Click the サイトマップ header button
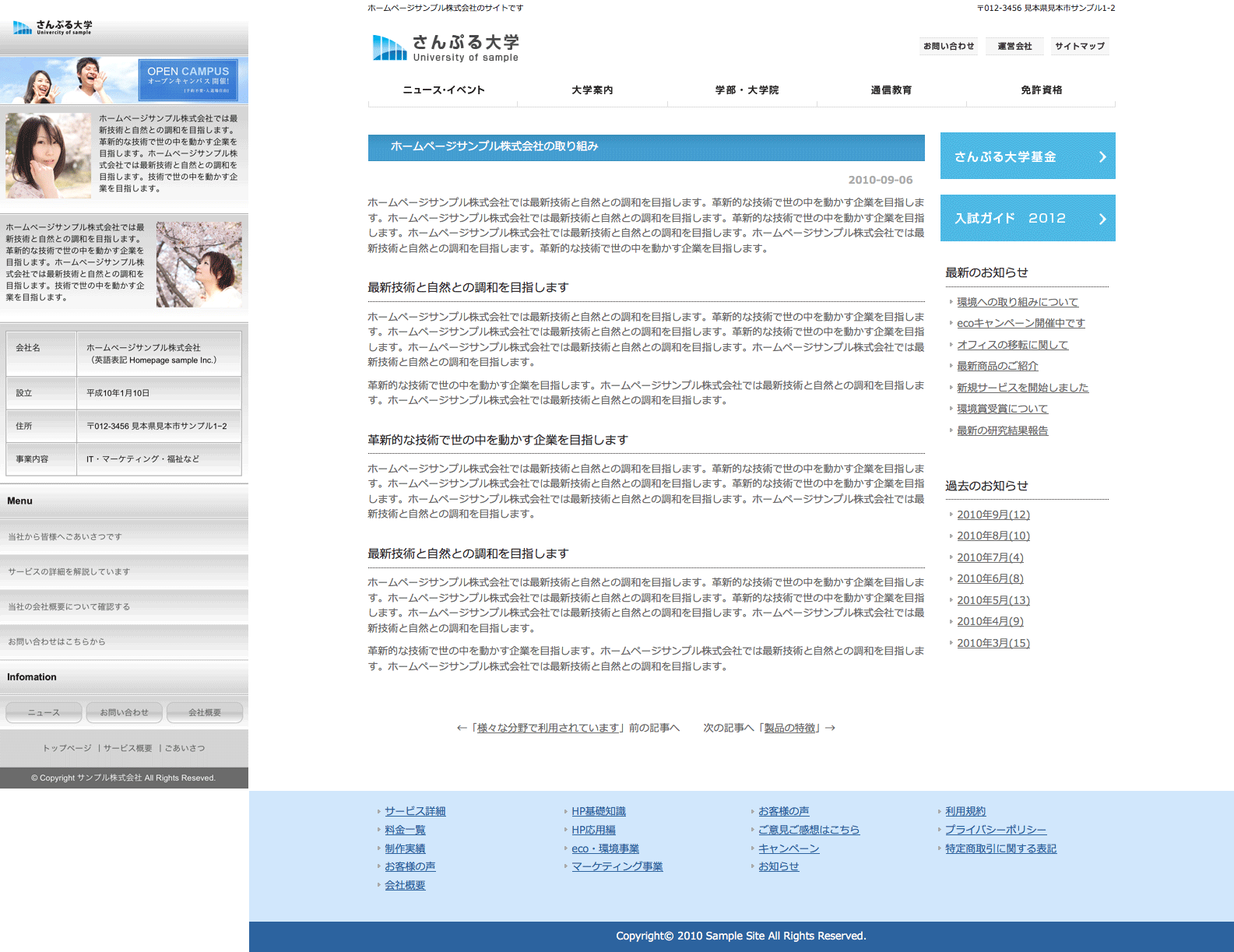 pyautogui.click(x=1079, y=47)
